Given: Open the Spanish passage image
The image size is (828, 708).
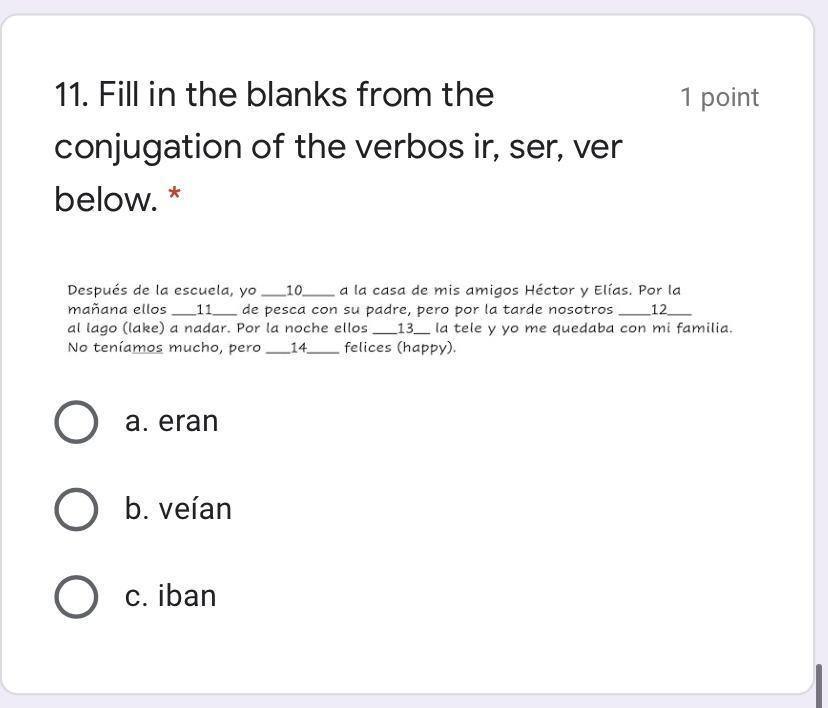Looking at the screenshot, I should (400, 318).
